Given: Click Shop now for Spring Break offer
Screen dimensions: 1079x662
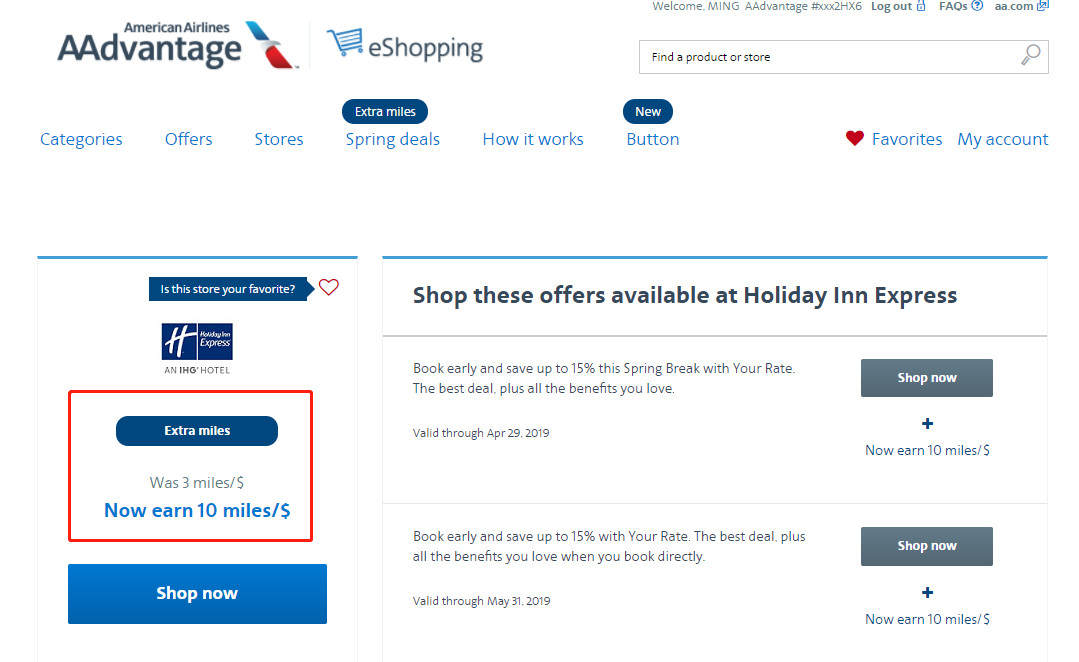Looking at the screenshot, I should pos(926,378).
